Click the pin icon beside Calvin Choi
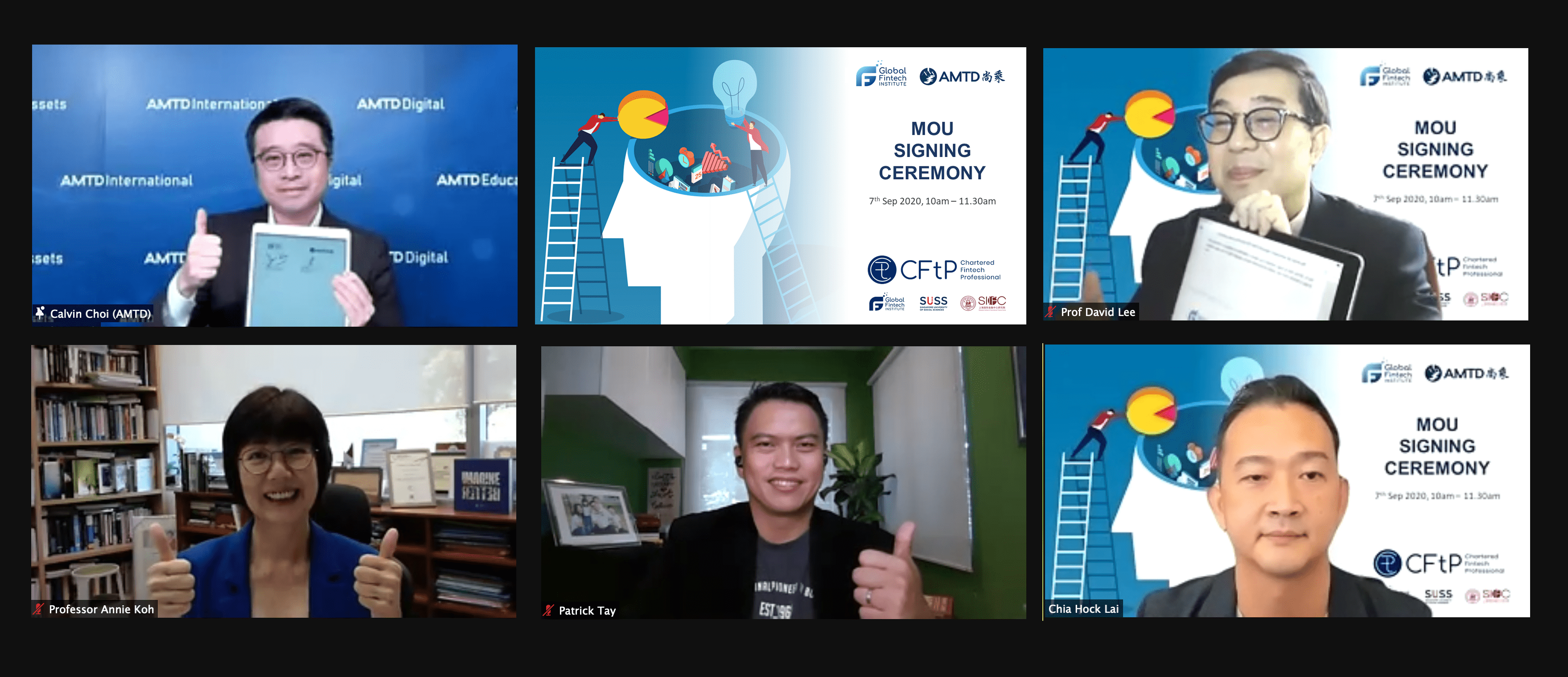This screenshot has height=677, width=1568. (x=40, y=312)
